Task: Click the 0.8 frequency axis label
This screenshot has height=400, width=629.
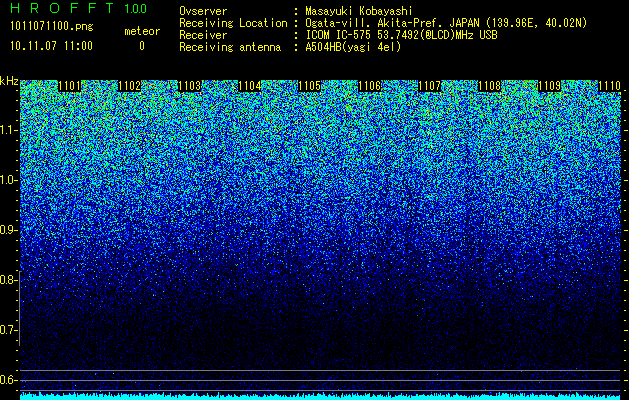Action: 7,280
